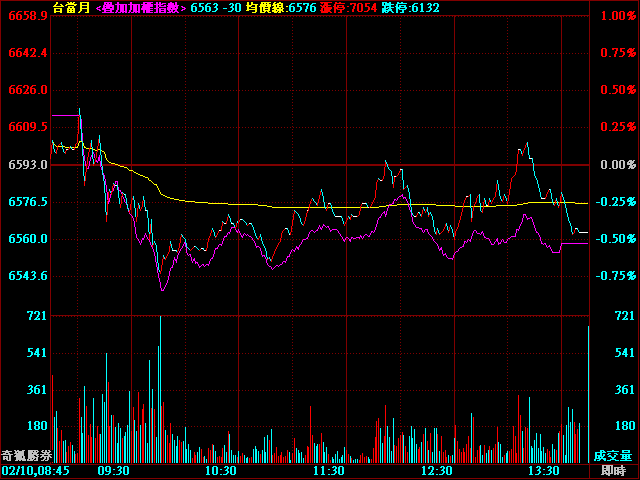Click the 11:30 time axis label
The width and height of the screenshot is (640, 480).
point(329,471)
